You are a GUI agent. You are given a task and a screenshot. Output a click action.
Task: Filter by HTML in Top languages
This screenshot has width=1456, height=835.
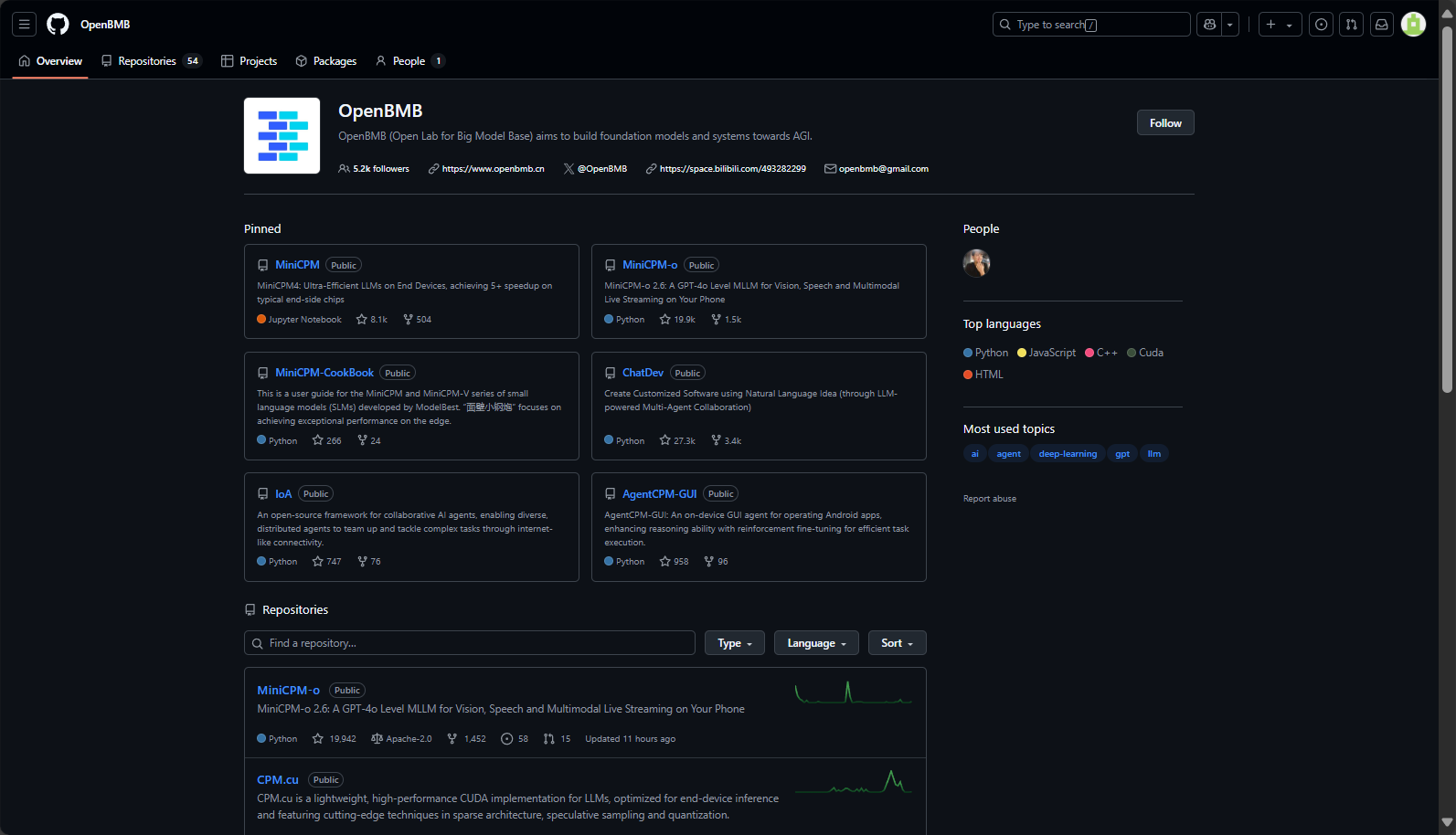[983, 375]
